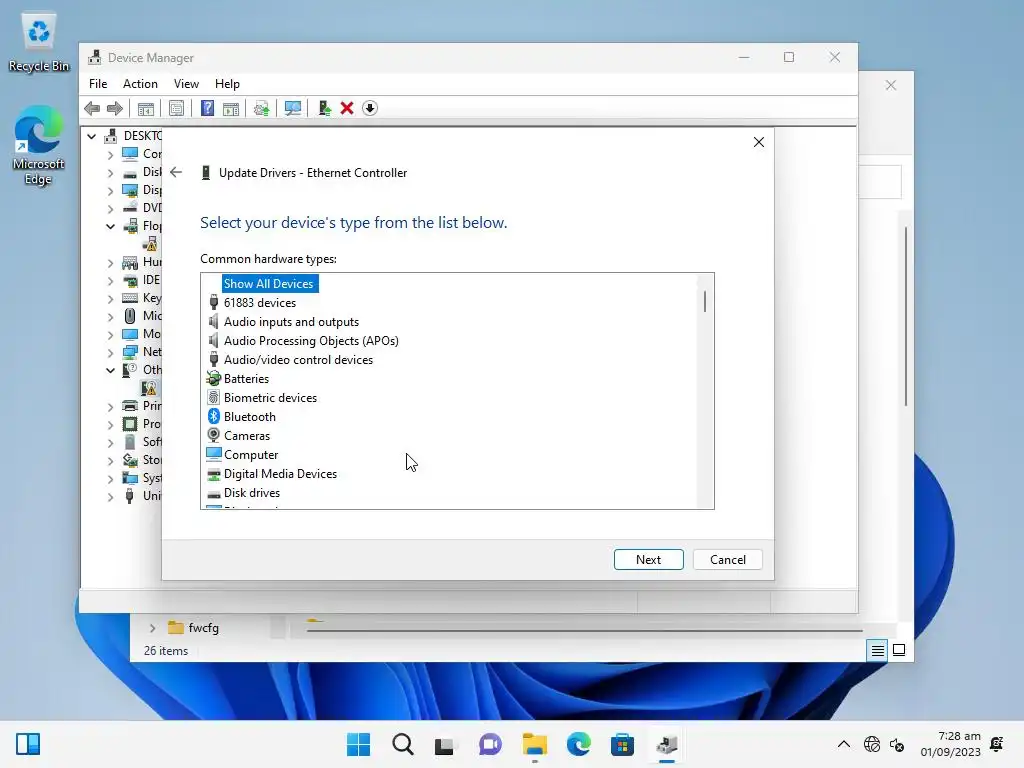The width and height of the screenshot is (1024, 768).
Task: Open the Help menu
Action: tap(227, 84)
